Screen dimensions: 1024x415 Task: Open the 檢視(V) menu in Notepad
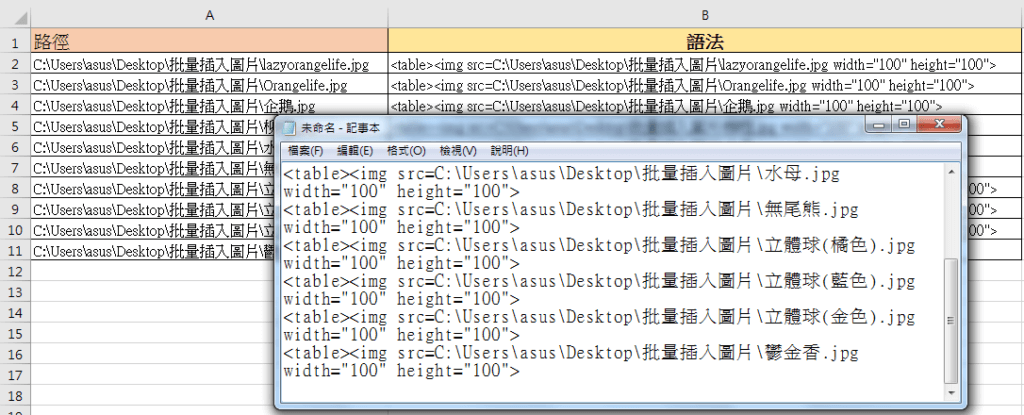pos(457,150)
